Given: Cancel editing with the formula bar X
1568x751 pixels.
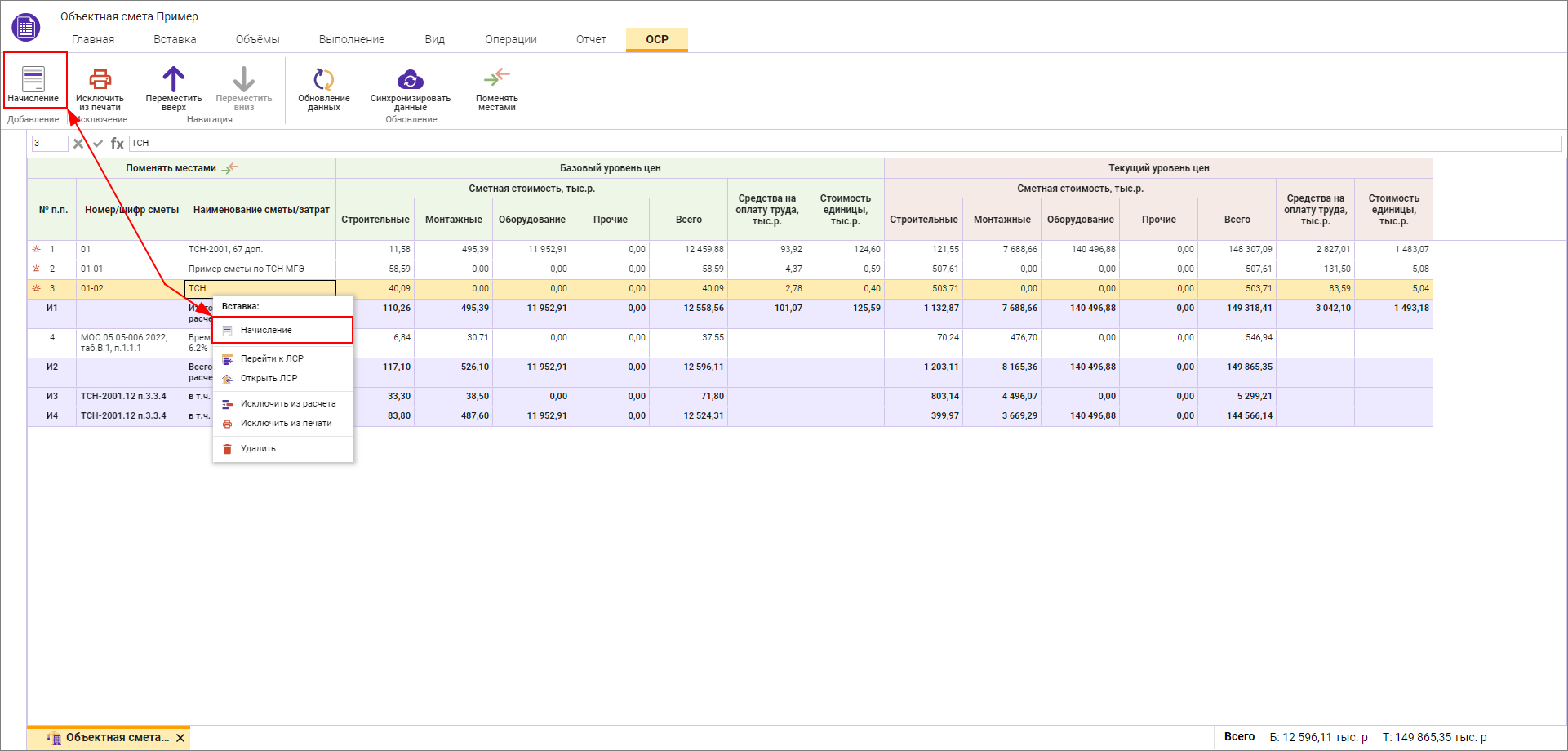Looking at the screenshot, I should (78, 144).
